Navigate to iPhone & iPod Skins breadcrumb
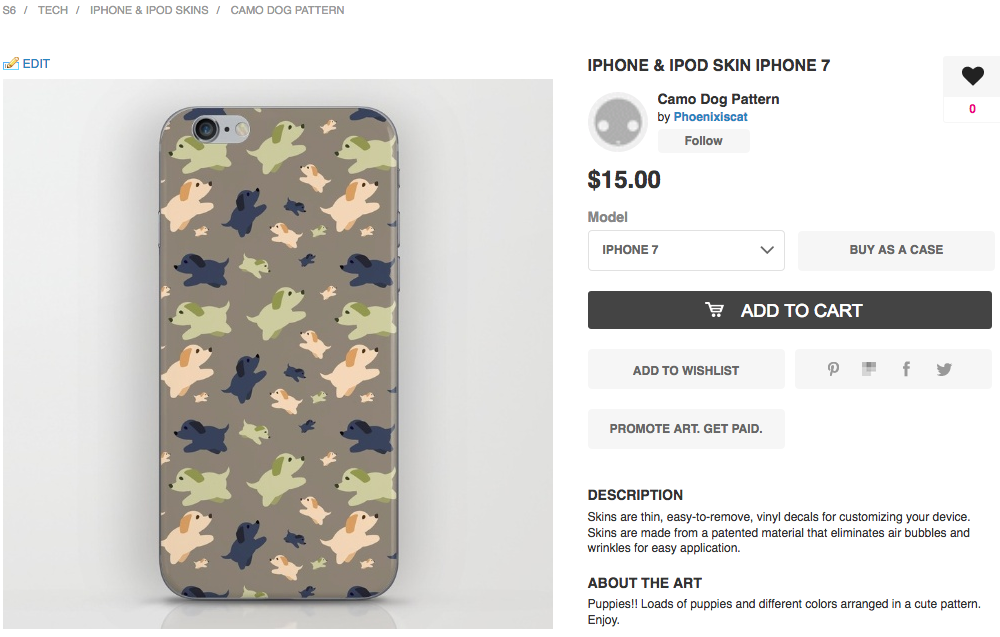Viewport: 1000px width, 637px height. tap(149, 10)
